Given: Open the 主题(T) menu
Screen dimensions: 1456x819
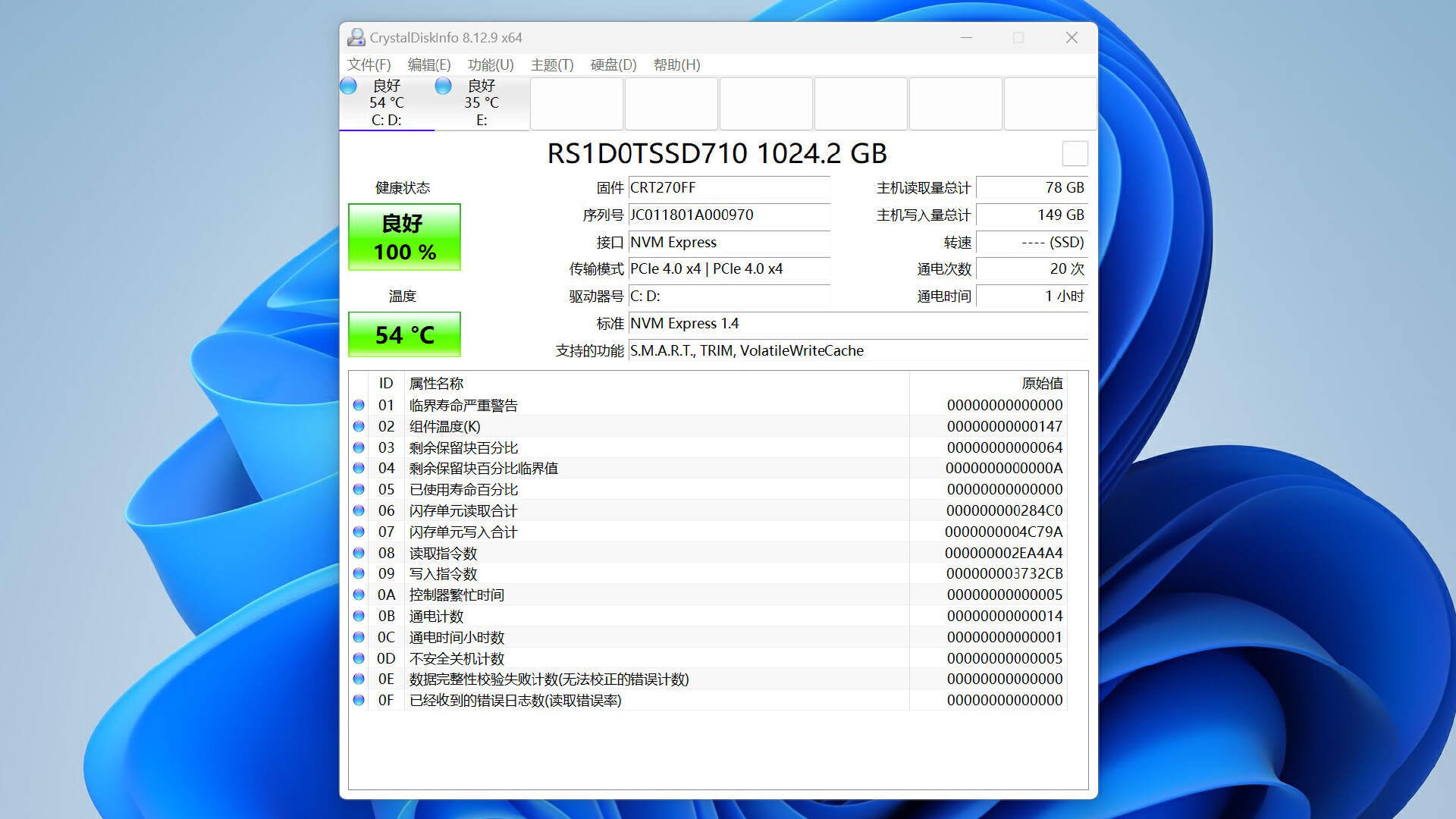Looking at the screenshot, I should click(552, 65).
